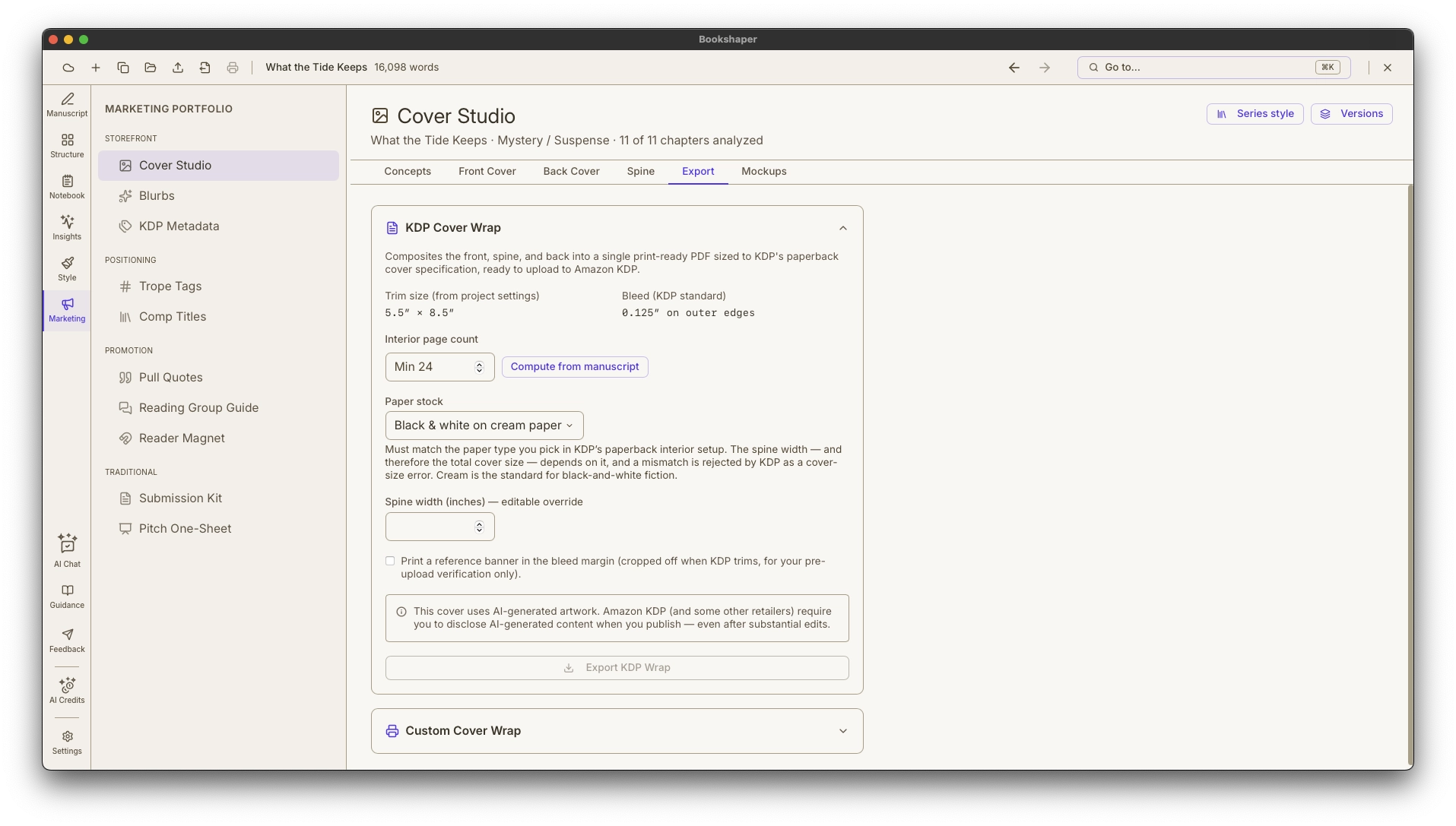The image size is (1456, 826).
Task: Open Comp Titles
Action: pyautogui.click(x=218, y=317)
